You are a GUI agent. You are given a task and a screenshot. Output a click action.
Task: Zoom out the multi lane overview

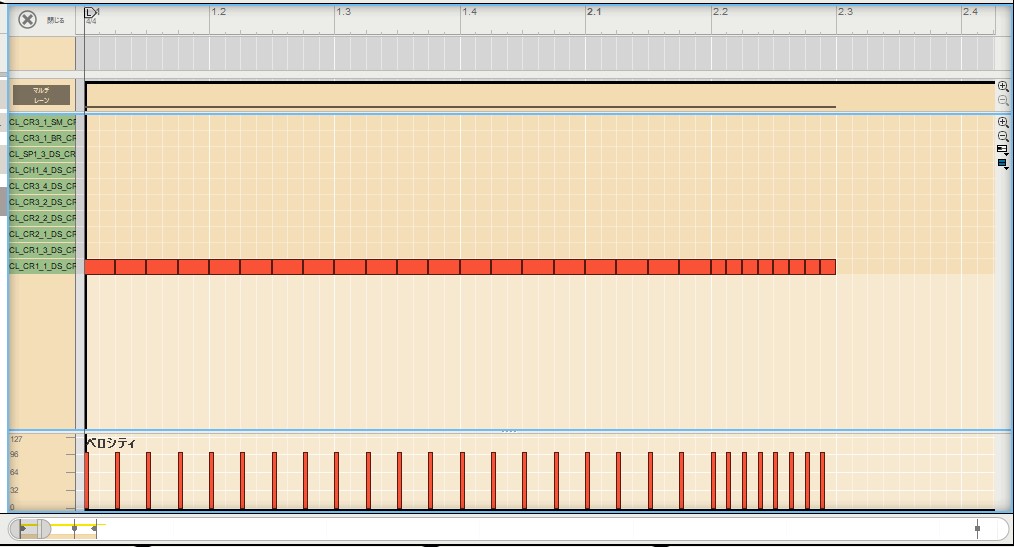[1003, 100]
